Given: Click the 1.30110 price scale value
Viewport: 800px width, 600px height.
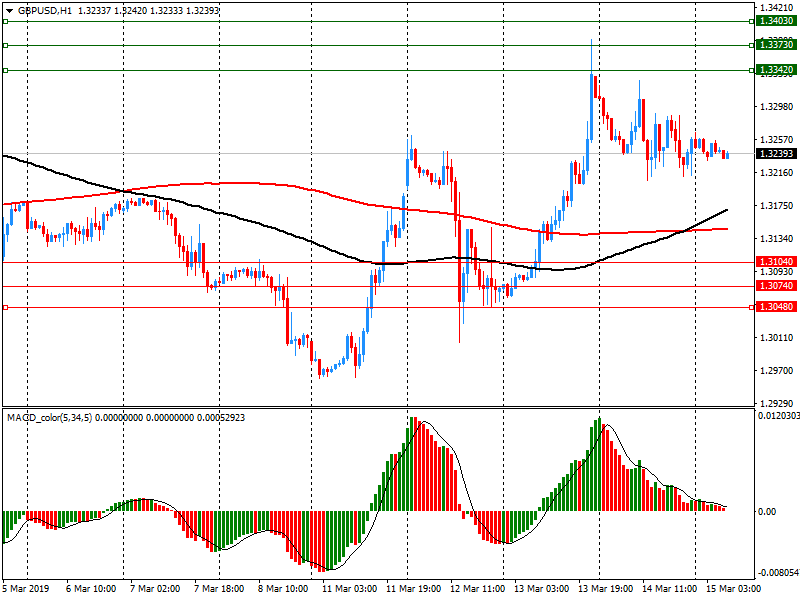Looking at the screenshot, I should pyautogui.click(x=776, y=338).
